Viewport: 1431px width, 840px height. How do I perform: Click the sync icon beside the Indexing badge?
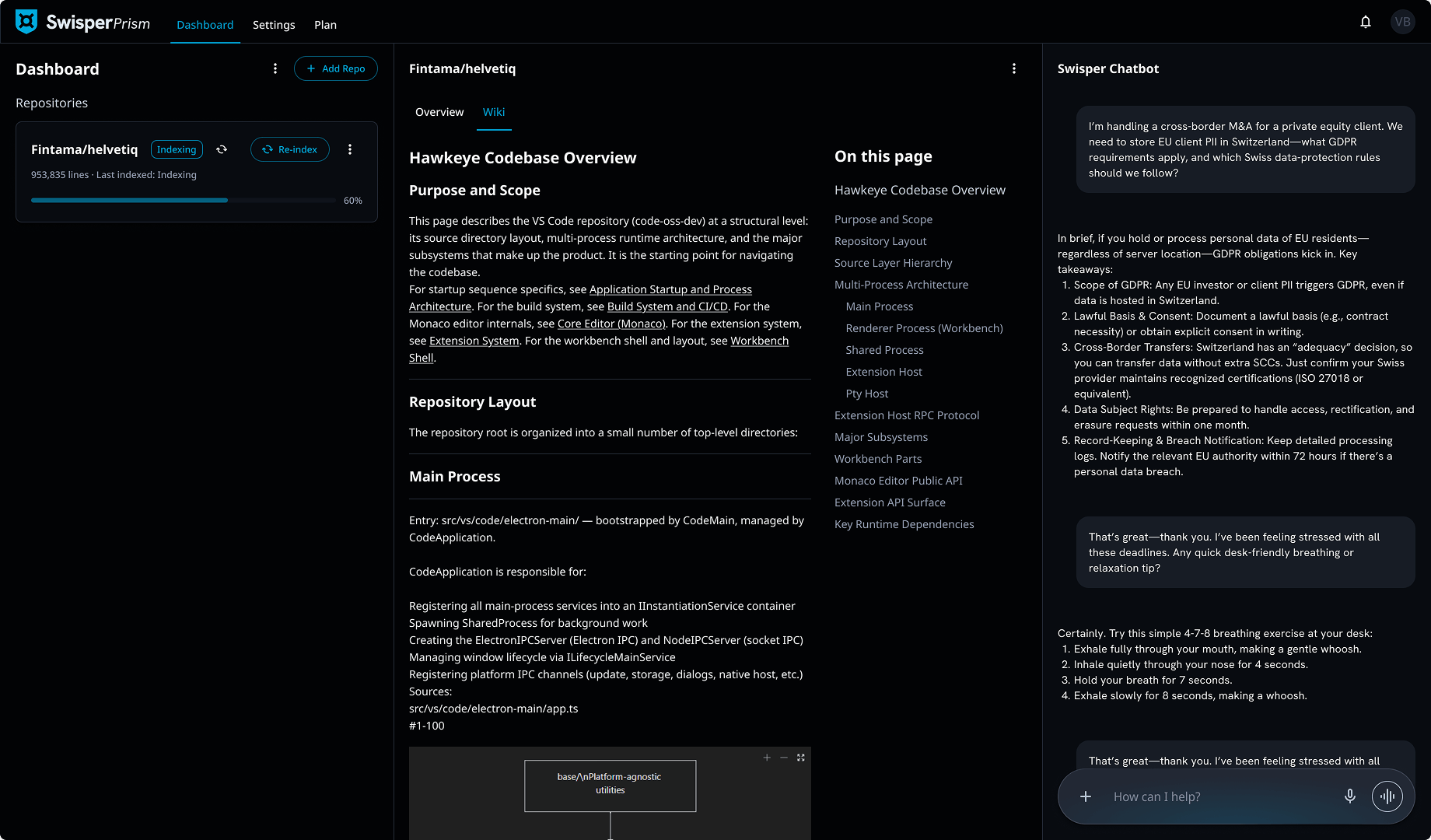[222, 149]
